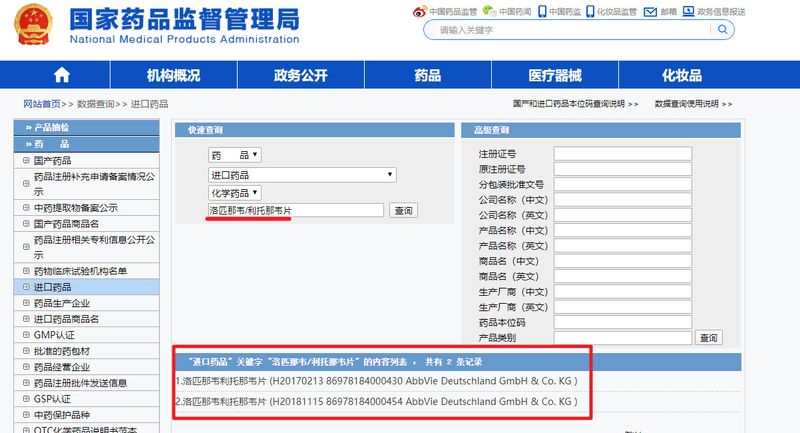Screen dimensions: 800x433
Task: Open the 药 品 category dropdown
Action: (235, 155)
